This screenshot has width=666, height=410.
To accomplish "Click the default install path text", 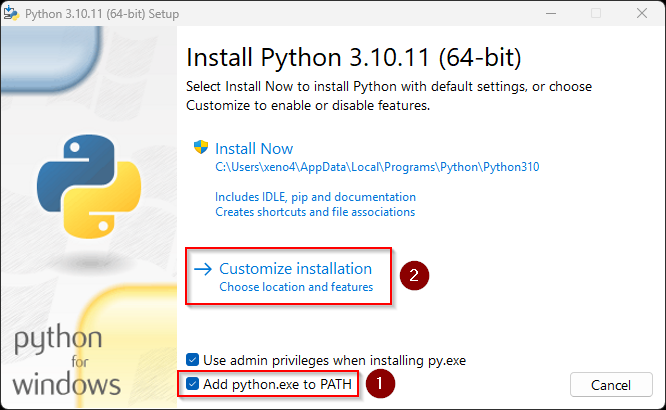I will [377, 167].
